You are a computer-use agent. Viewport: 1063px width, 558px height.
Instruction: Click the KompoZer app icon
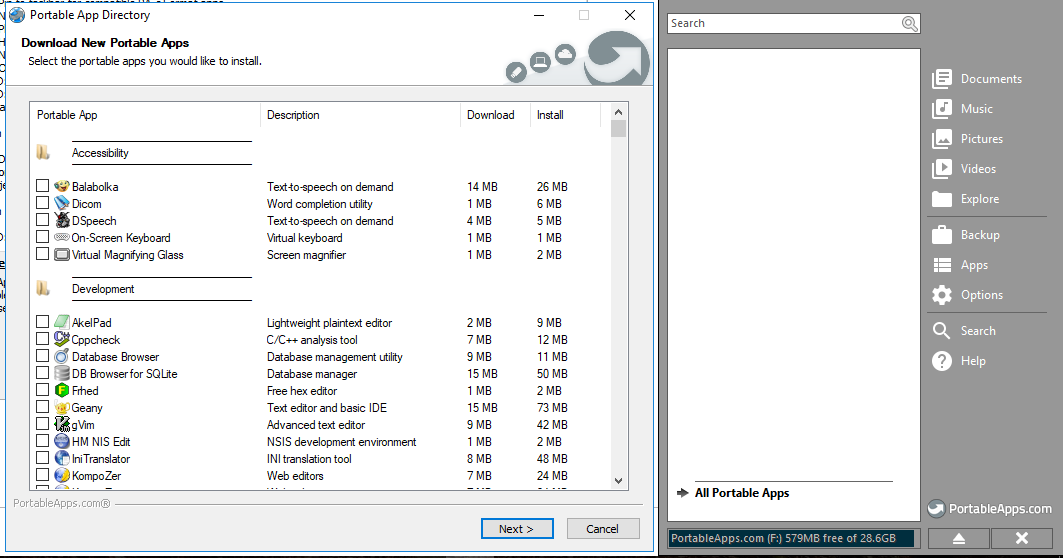[62, 475]
